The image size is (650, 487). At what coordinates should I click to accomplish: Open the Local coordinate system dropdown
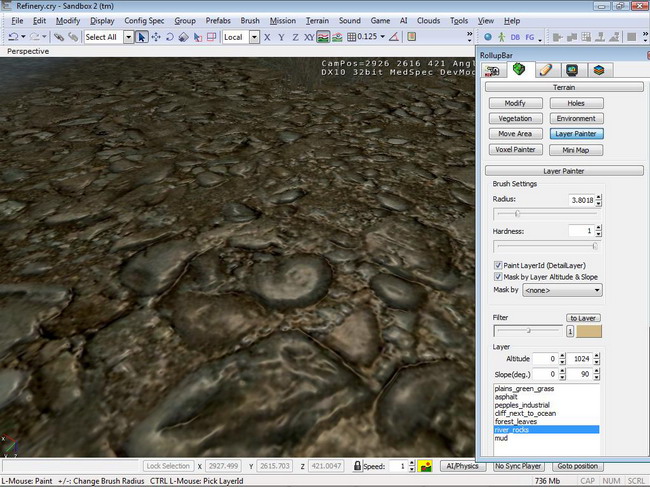(x=254, y=37)
